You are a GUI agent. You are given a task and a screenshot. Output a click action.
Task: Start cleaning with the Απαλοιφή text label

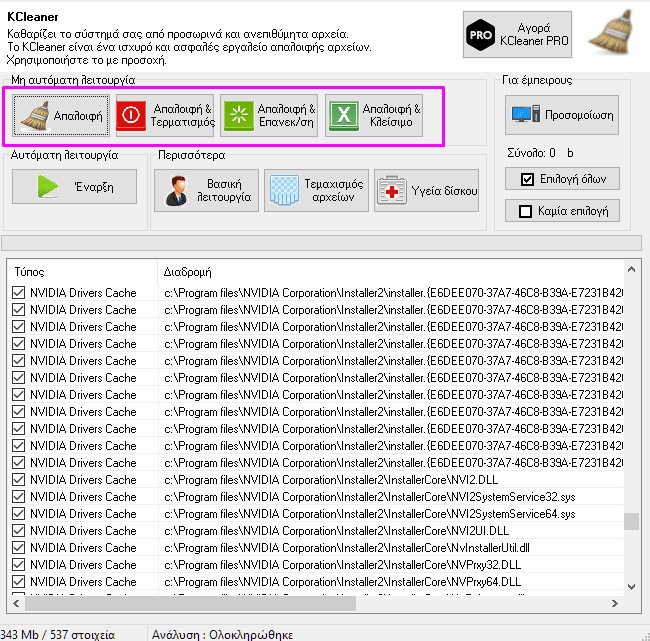pos(78,116)
